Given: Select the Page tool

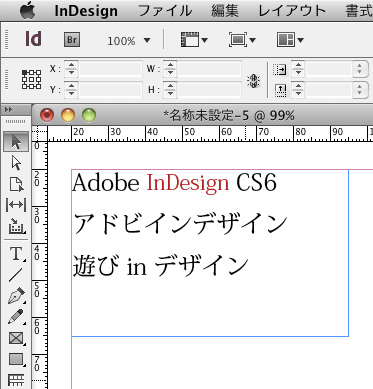Looking at the screenshot, I should [16, 184].
